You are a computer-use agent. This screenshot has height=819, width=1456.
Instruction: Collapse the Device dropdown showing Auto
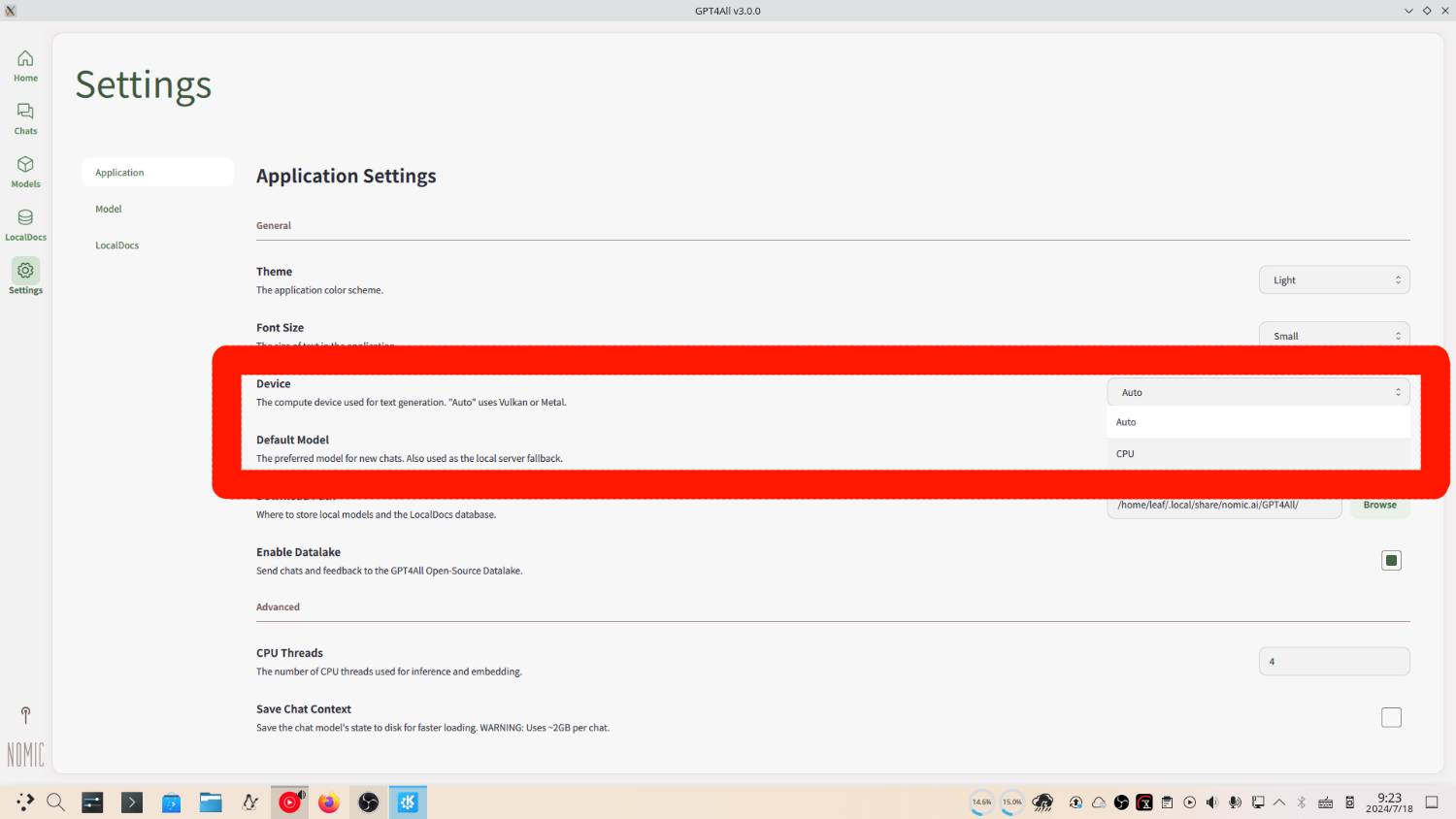pyautogui.click(x=1258, y=392)
